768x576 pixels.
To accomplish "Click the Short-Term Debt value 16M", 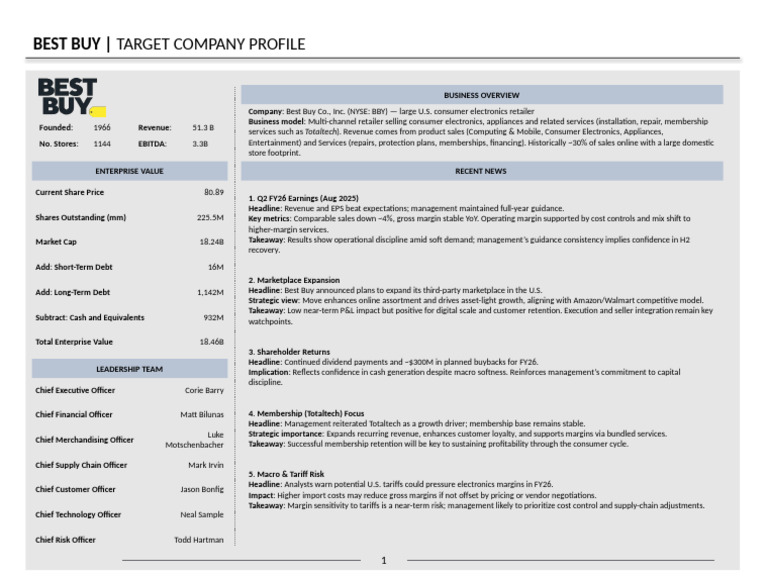I will (x=216, y=267).
